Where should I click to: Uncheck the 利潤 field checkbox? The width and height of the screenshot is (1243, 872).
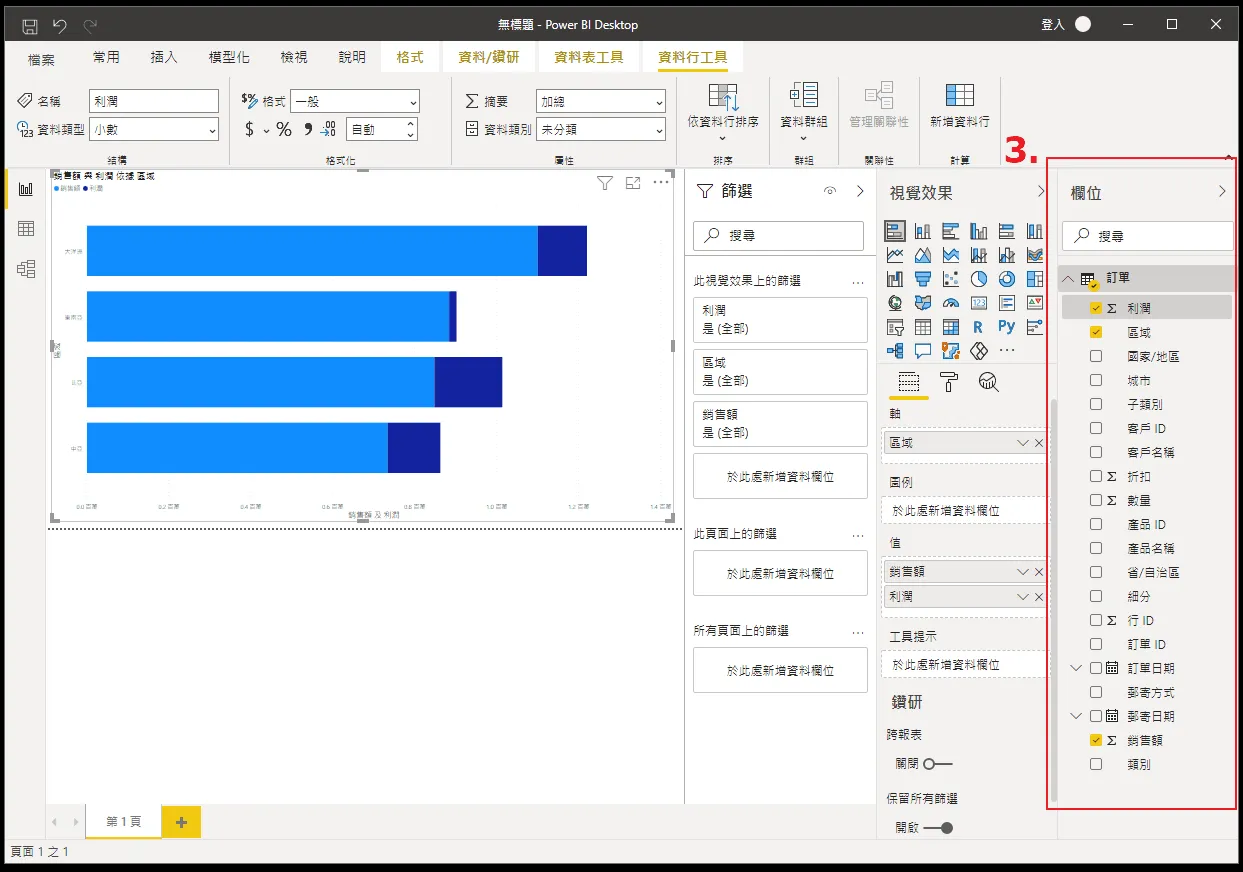click(x=1096, y=308)
